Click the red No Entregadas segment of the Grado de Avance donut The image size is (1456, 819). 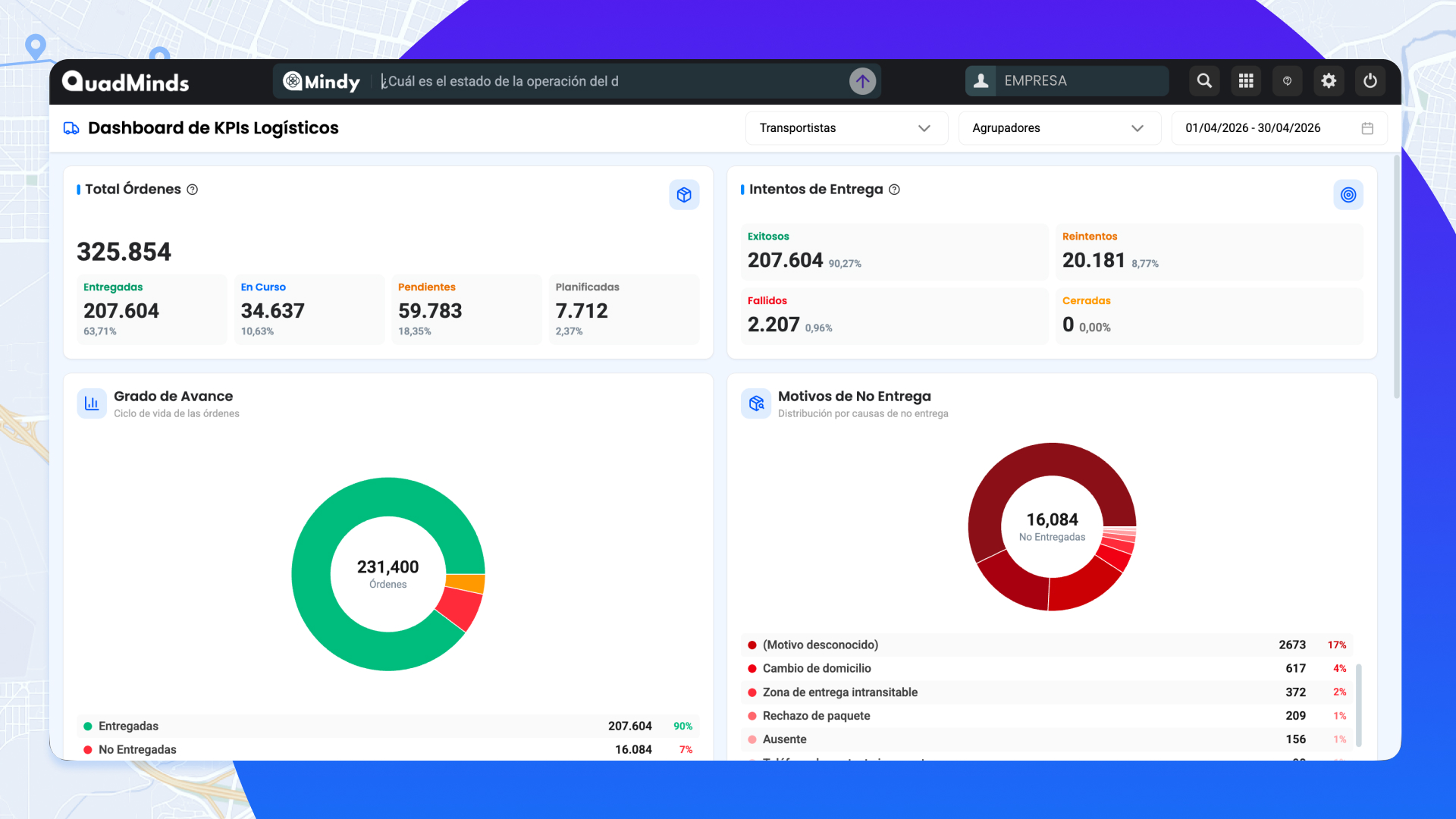click(x=461, y=608)
